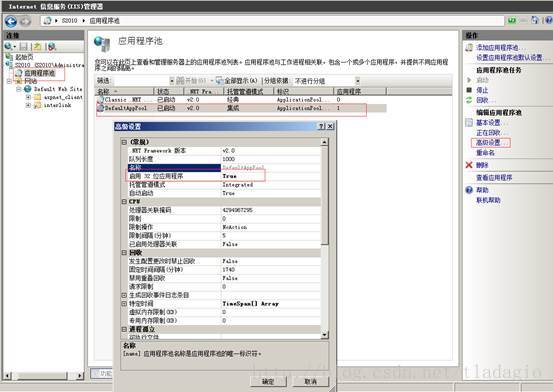Viewport: 553px width, 392px height.
Task: Click the DefaultAppPool row icon
Action: pos(101,108)
